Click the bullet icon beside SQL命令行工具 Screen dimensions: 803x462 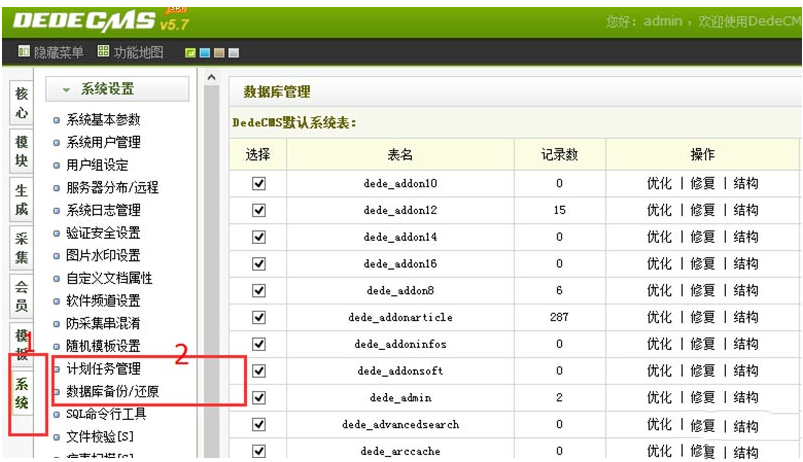click(57, 415)
